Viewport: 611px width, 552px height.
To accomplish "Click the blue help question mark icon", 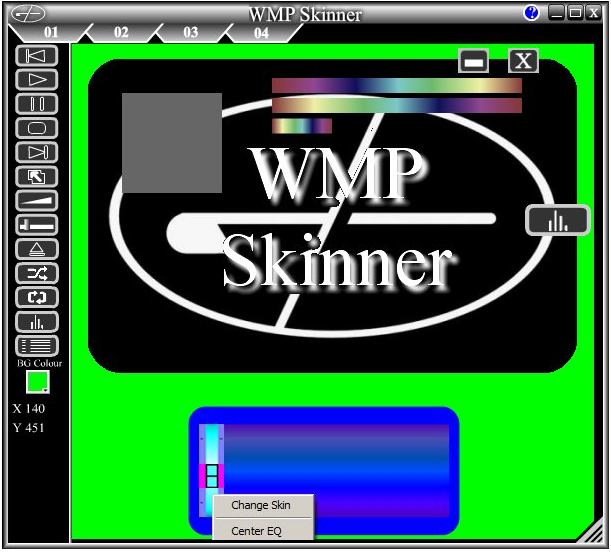I will 531,13.
